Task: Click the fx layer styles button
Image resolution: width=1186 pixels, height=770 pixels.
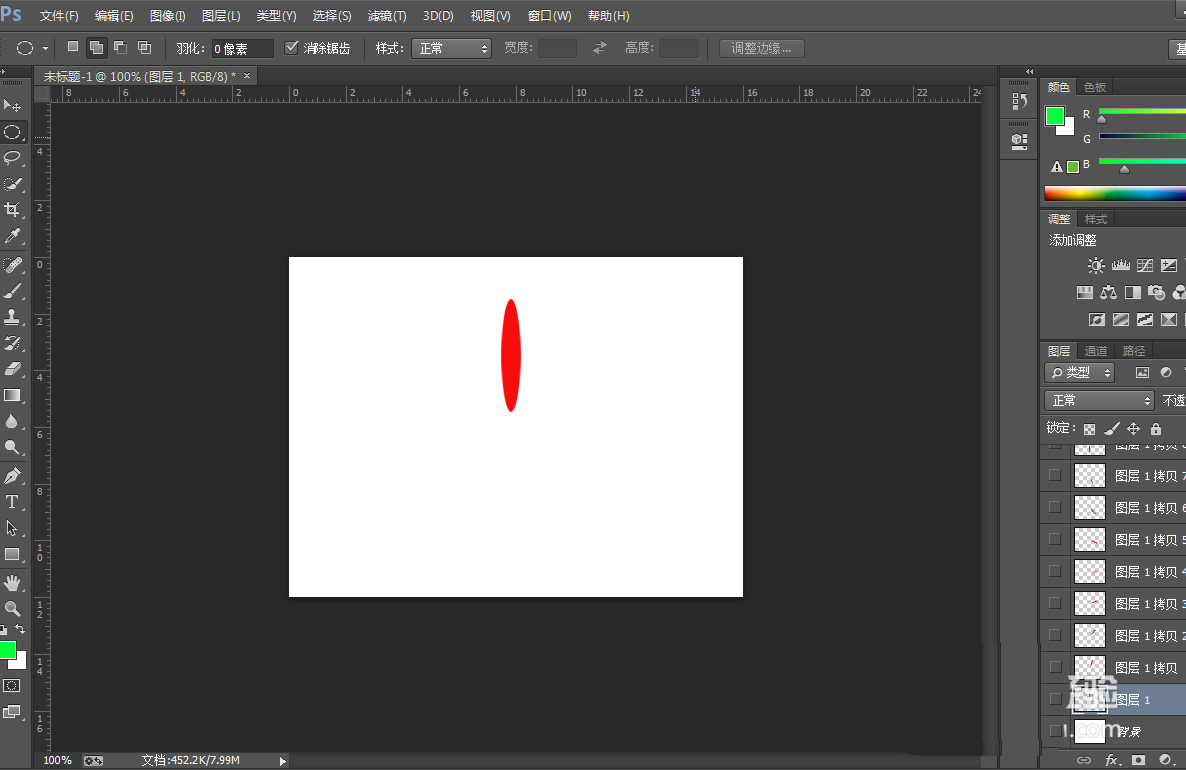Action: point(1113,760)
